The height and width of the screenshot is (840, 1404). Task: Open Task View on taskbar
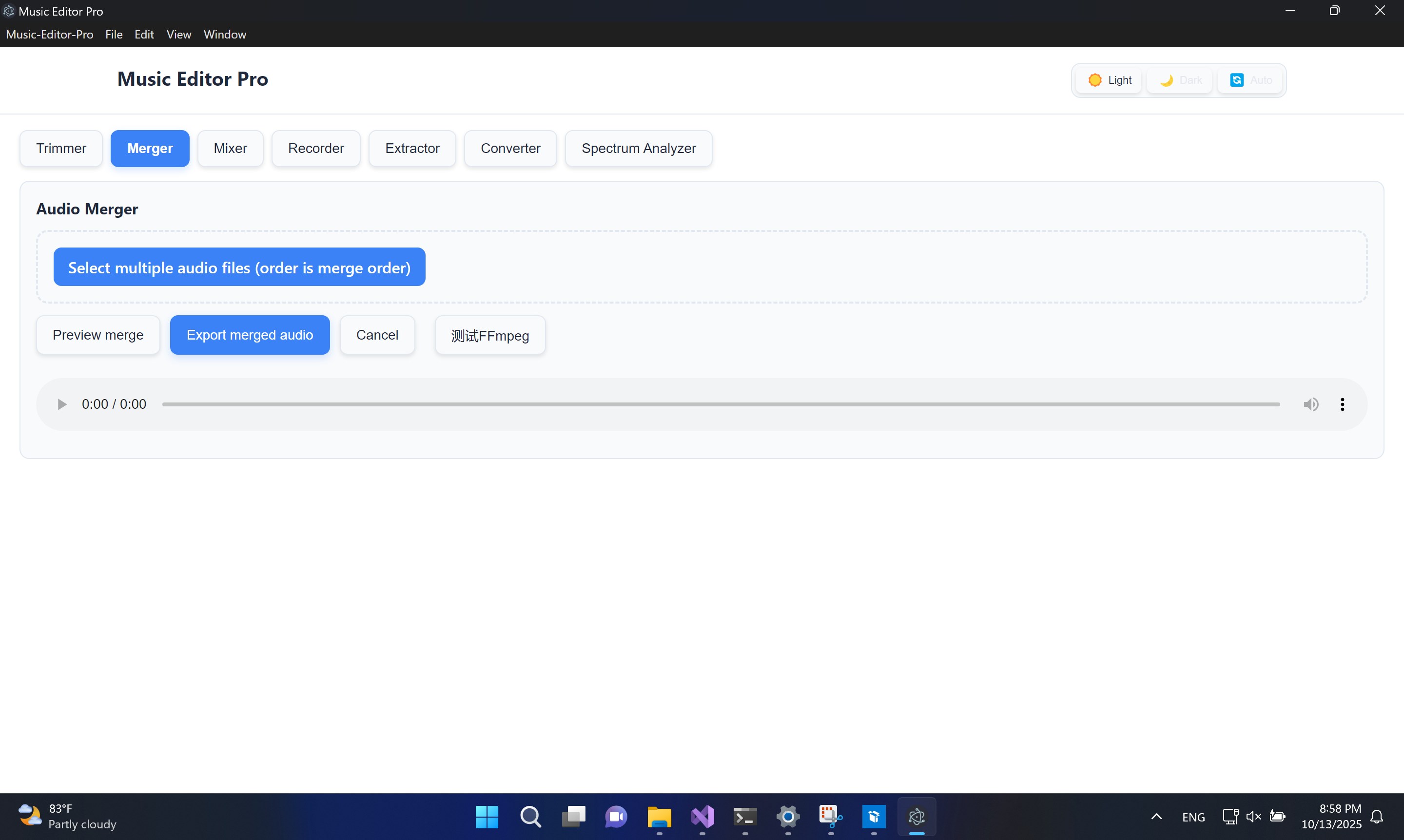pos(573,817)
